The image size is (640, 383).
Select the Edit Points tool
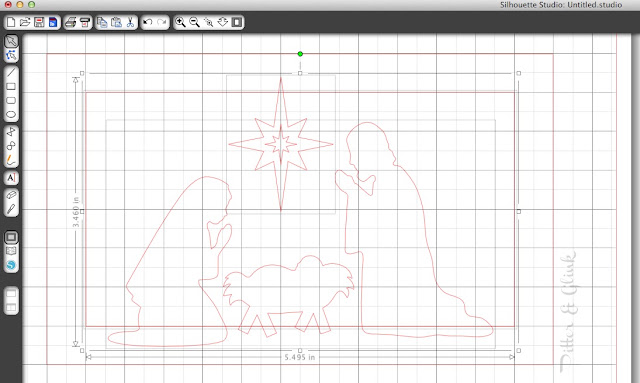click(11, 55)
